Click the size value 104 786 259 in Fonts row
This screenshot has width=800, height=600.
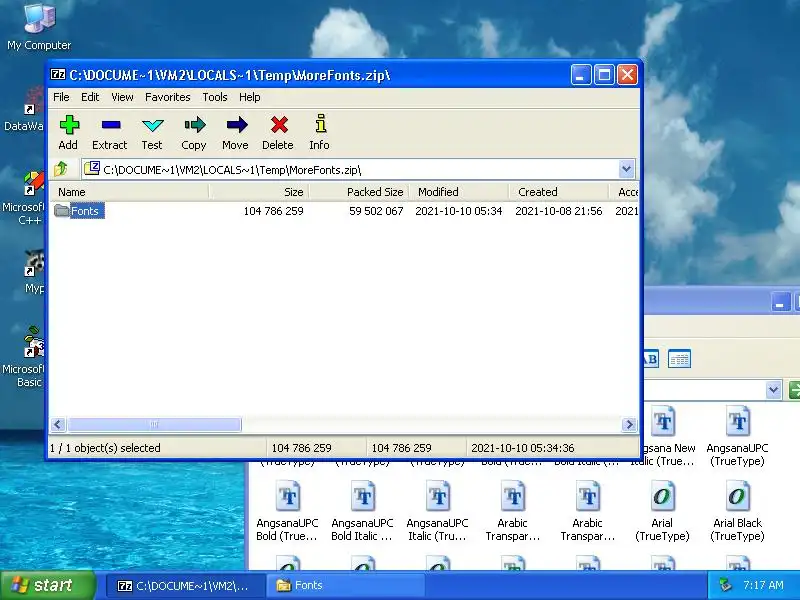[273, 211]
